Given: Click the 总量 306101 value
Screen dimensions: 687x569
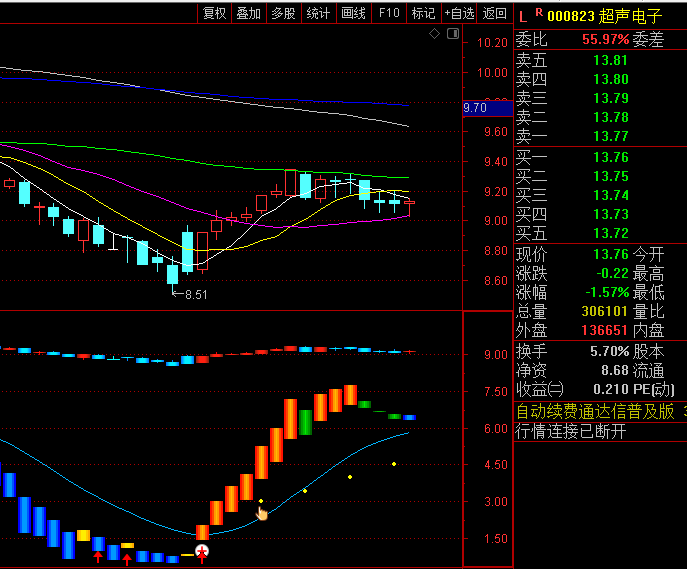Looking at the screenshot, I should [x=605, y=311].
